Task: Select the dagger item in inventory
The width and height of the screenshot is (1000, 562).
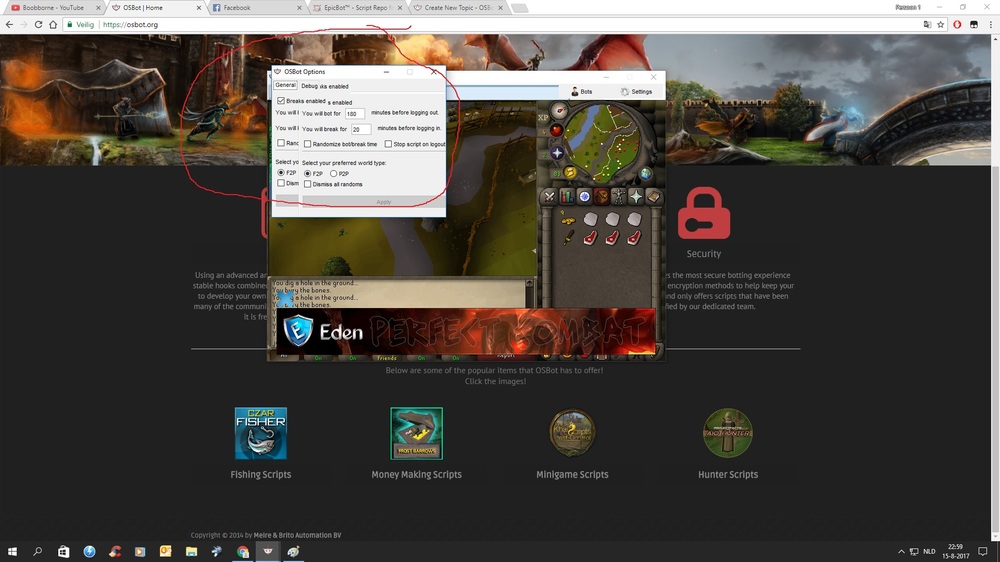Action: pos(568,238)
